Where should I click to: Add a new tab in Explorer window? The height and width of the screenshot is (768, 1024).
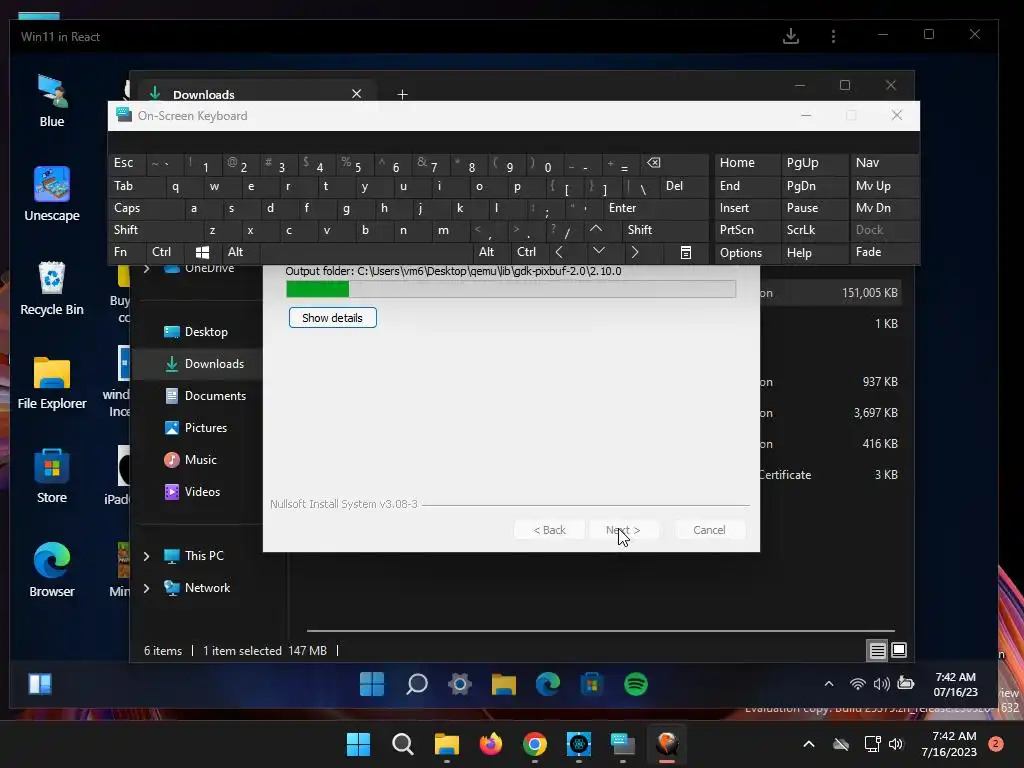point(402,95)
